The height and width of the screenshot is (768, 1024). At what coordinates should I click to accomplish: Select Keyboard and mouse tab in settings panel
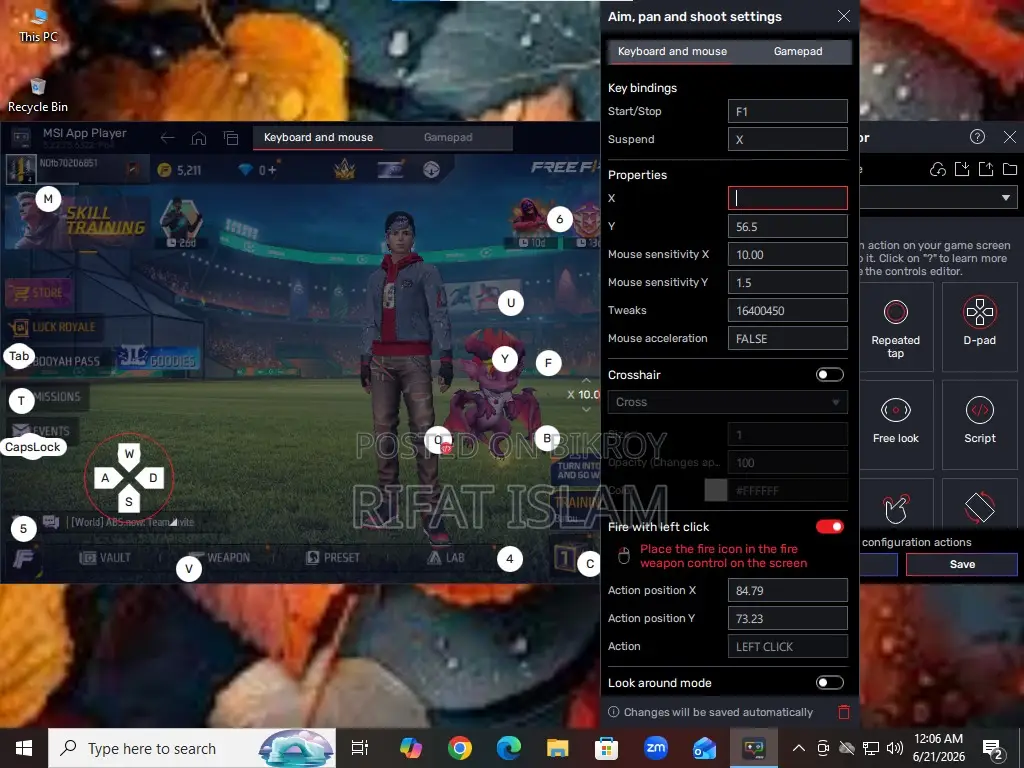pos(672,52)
